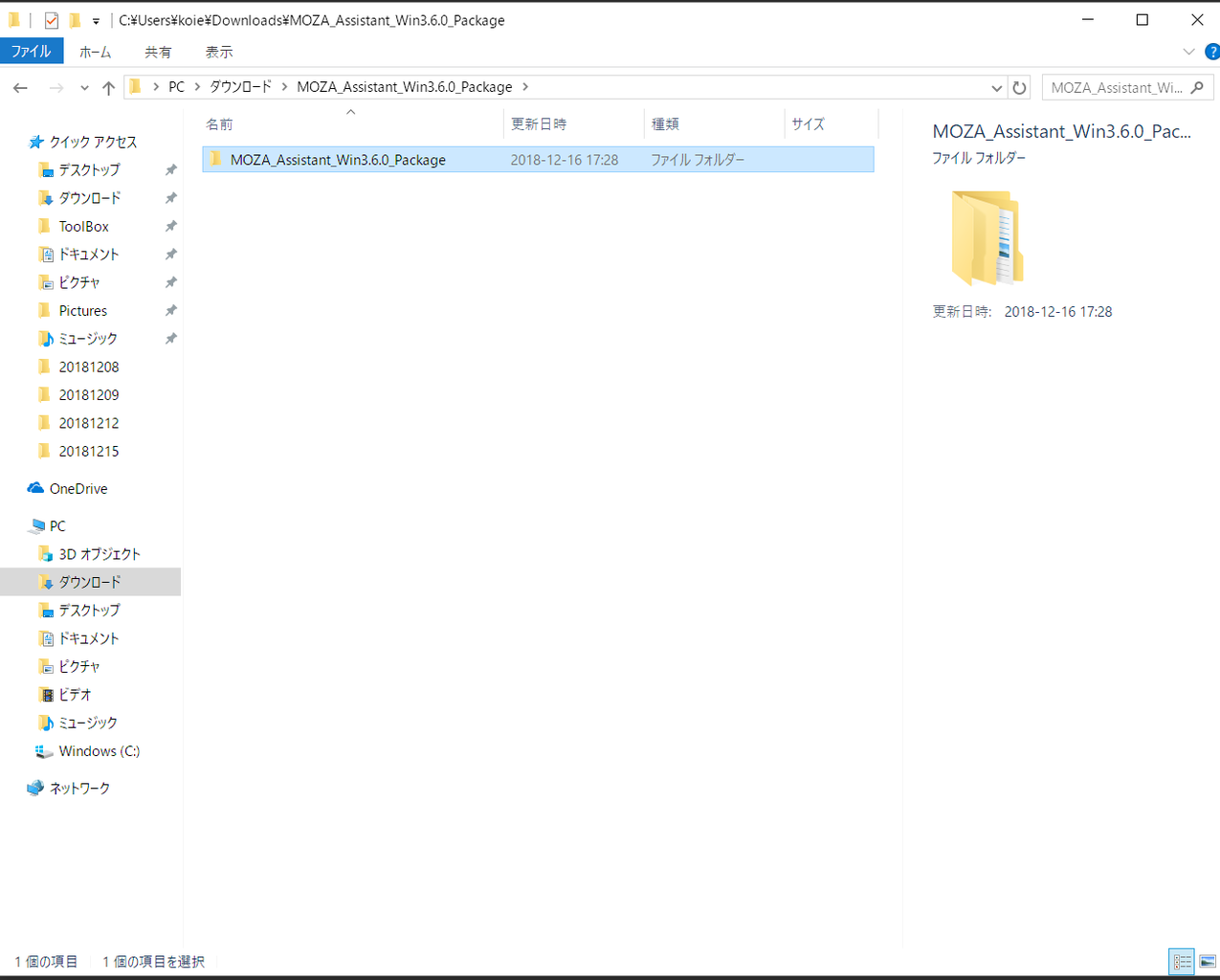This screenshot has height=980, width=1220.
Task: Switch to details view layout icon
Action: pos(1183,962)
